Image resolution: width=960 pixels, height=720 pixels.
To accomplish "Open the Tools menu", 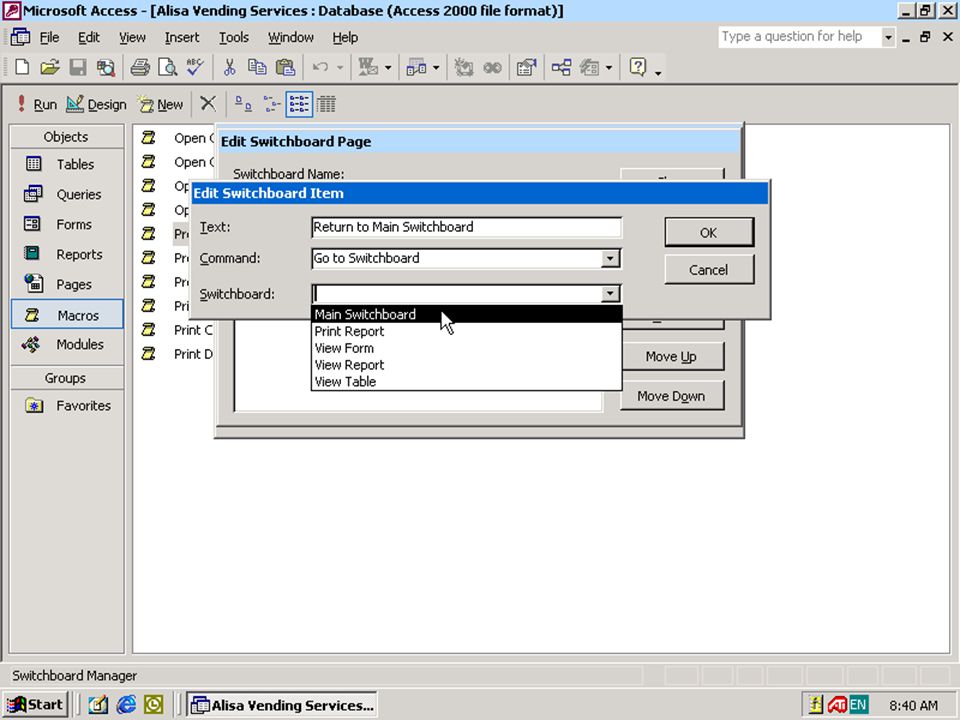I will 234,37.
